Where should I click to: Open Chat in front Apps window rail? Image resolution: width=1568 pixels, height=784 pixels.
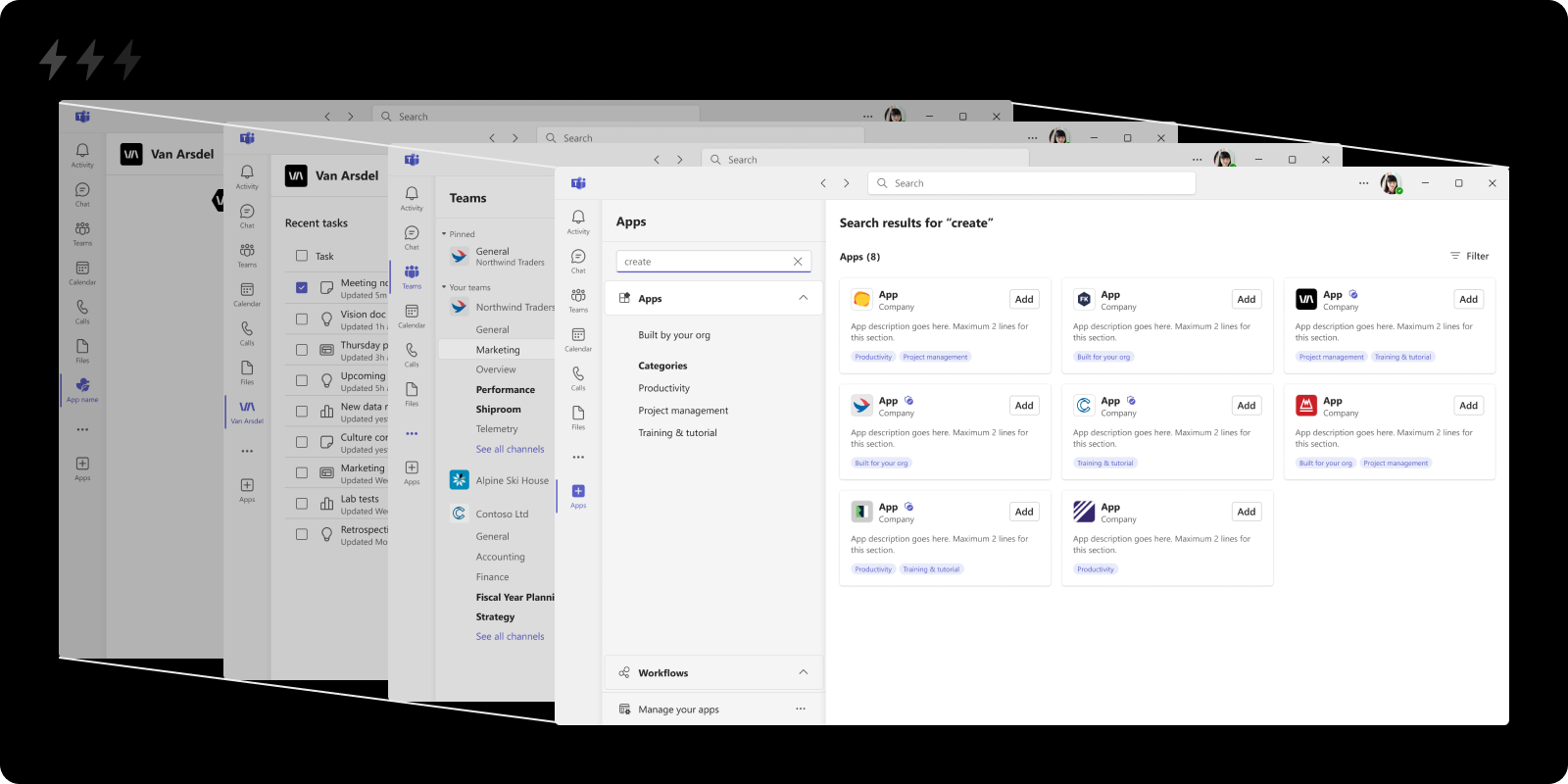coord(578,261)
